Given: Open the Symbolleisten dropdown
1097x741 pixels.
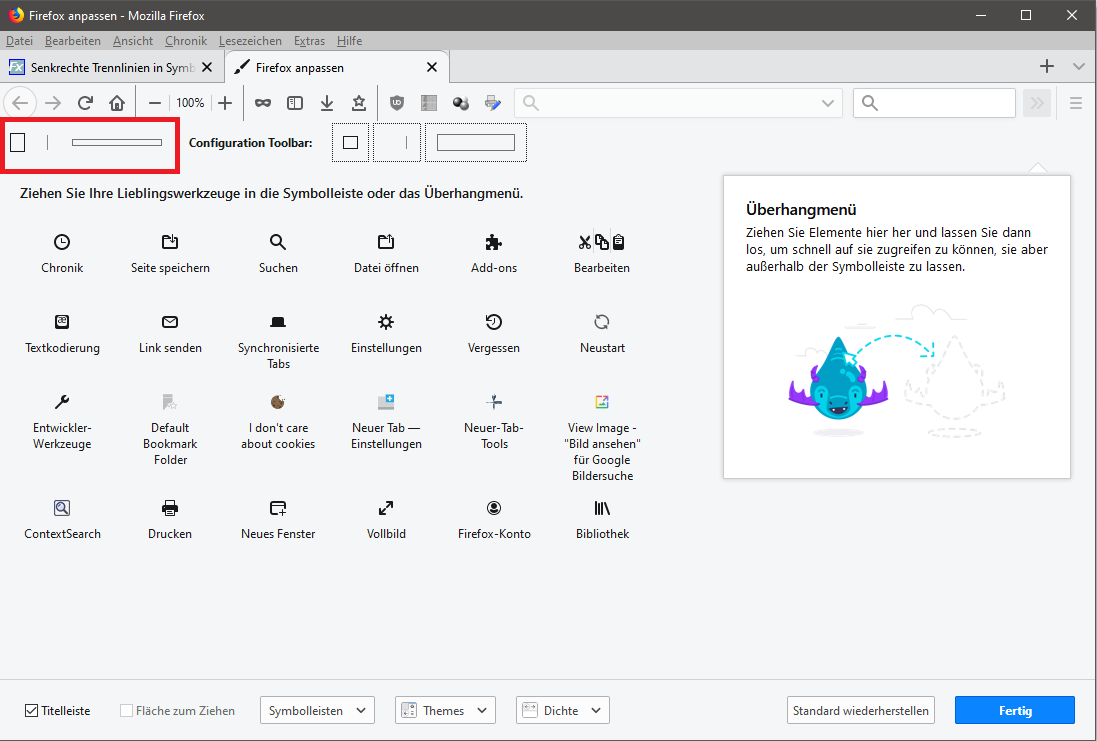Looking at the screenshot, I should coord(317,711).
